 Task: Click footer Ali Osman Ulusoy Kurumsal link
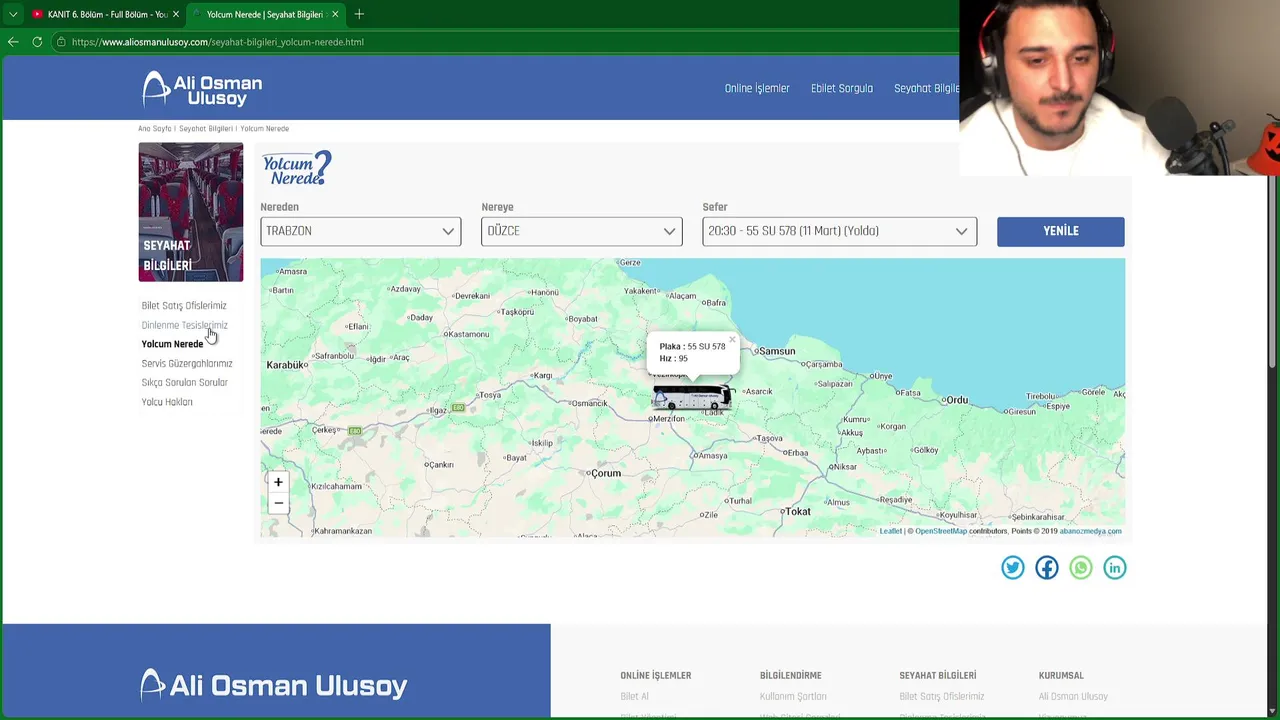(1073, 697)
